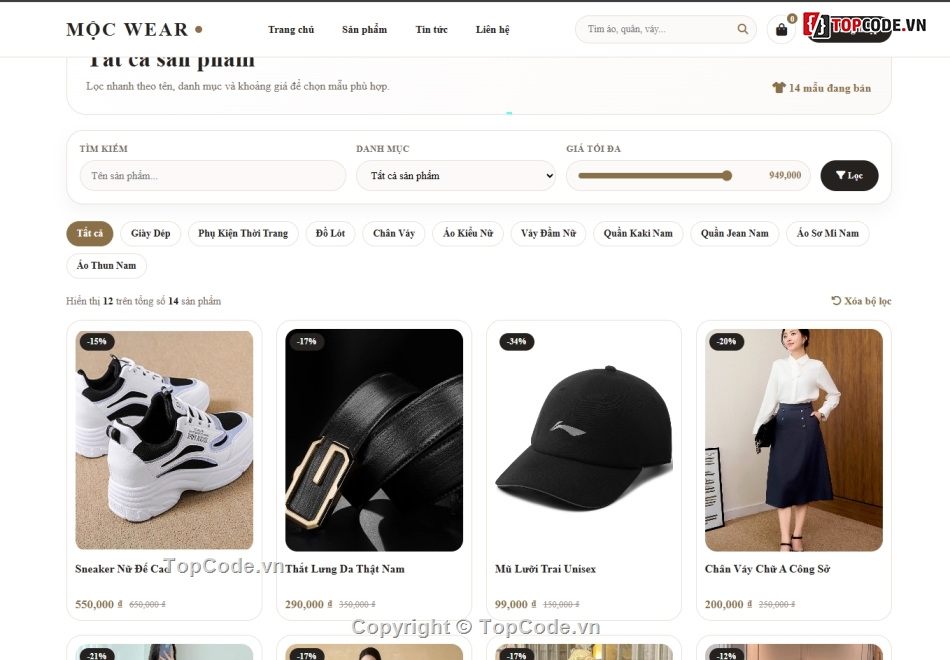Screen dimensions: 950x660
Task: Open the leather belt product image
Action: click(x=374, y=440)
